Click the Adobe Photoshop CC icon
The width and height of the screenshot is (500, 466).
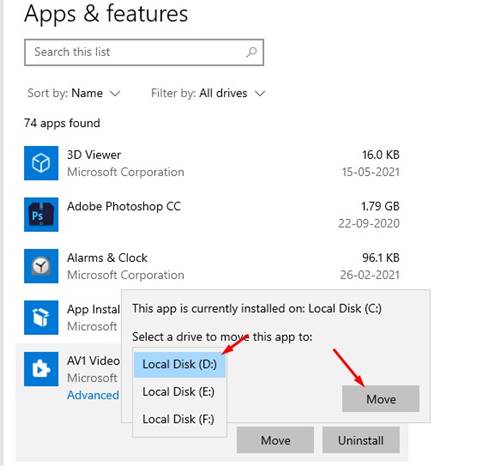tap(41, 214)
